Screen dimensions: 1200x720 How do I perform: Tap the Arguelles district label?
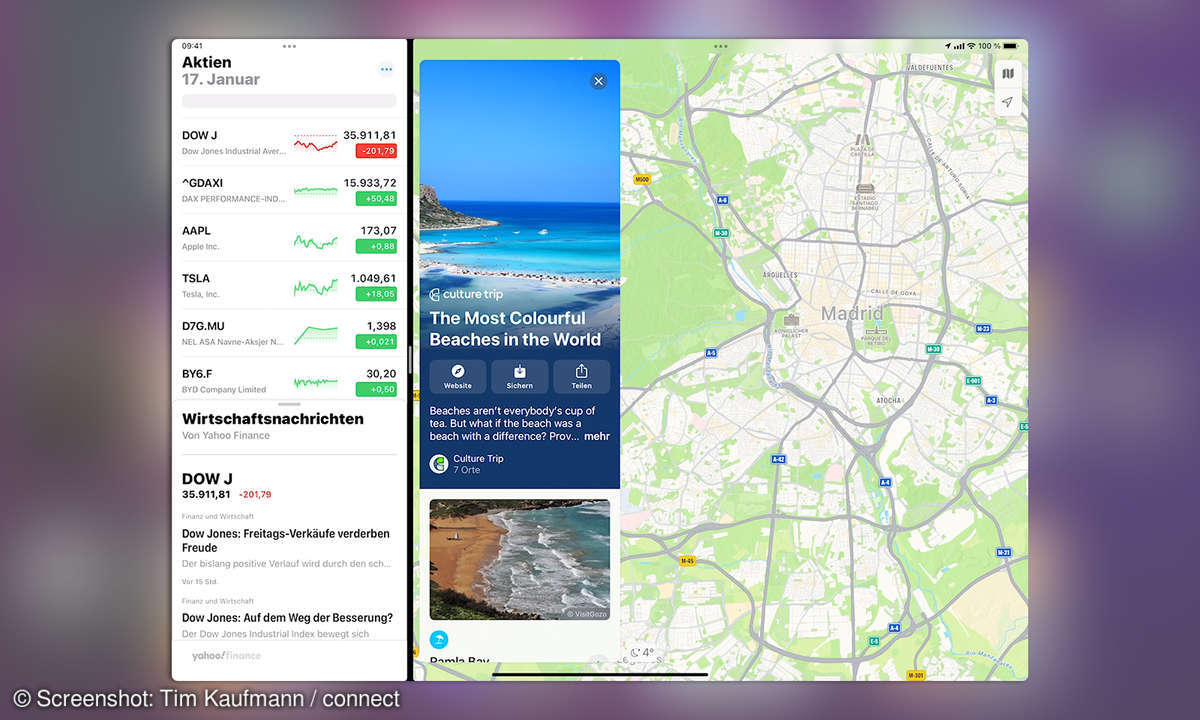click(x=780, y=274)
